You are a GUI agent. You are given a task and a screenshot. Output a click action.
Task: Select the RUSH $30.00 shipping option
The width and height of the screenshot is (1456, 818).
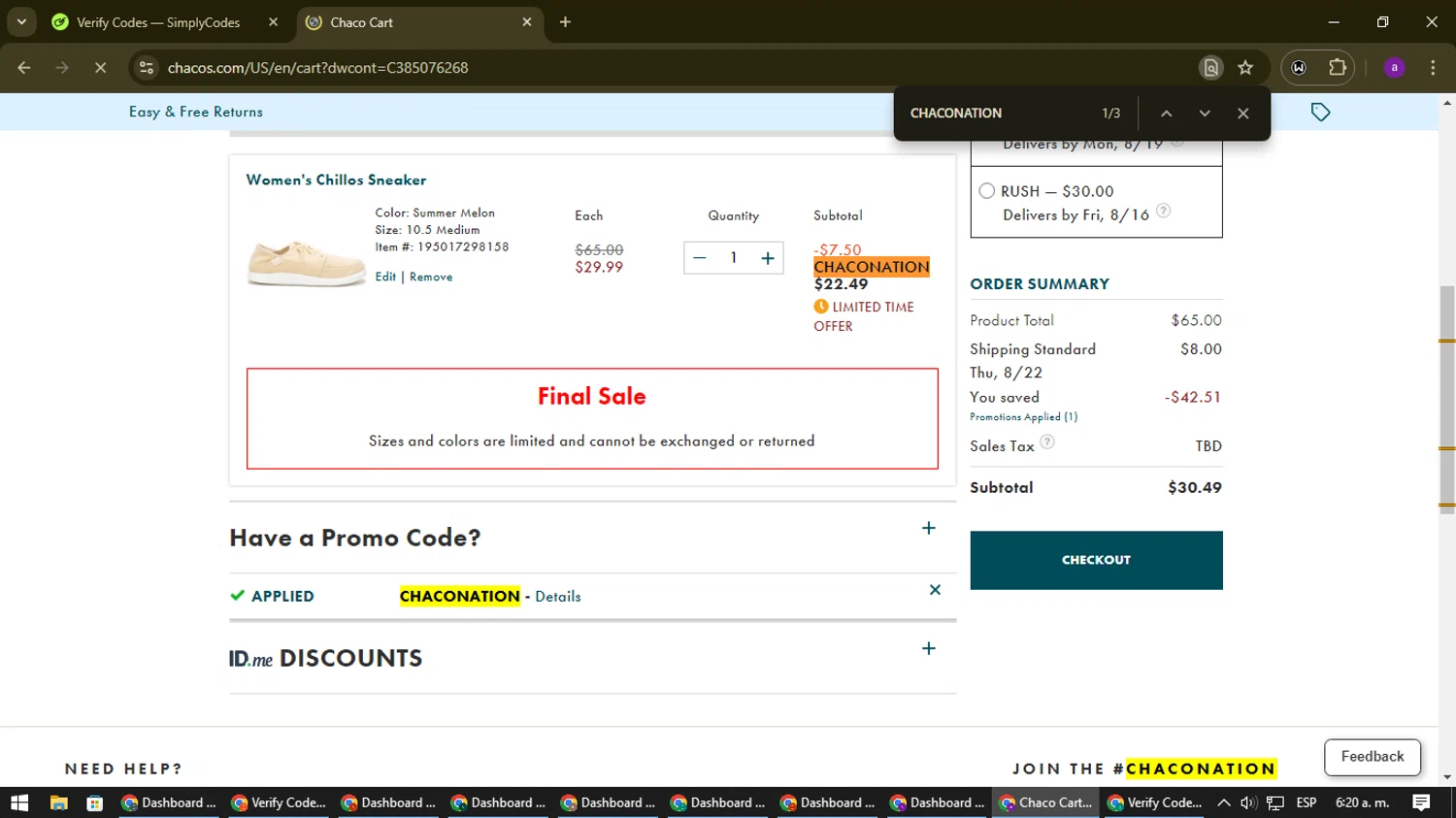coord(987,191)
